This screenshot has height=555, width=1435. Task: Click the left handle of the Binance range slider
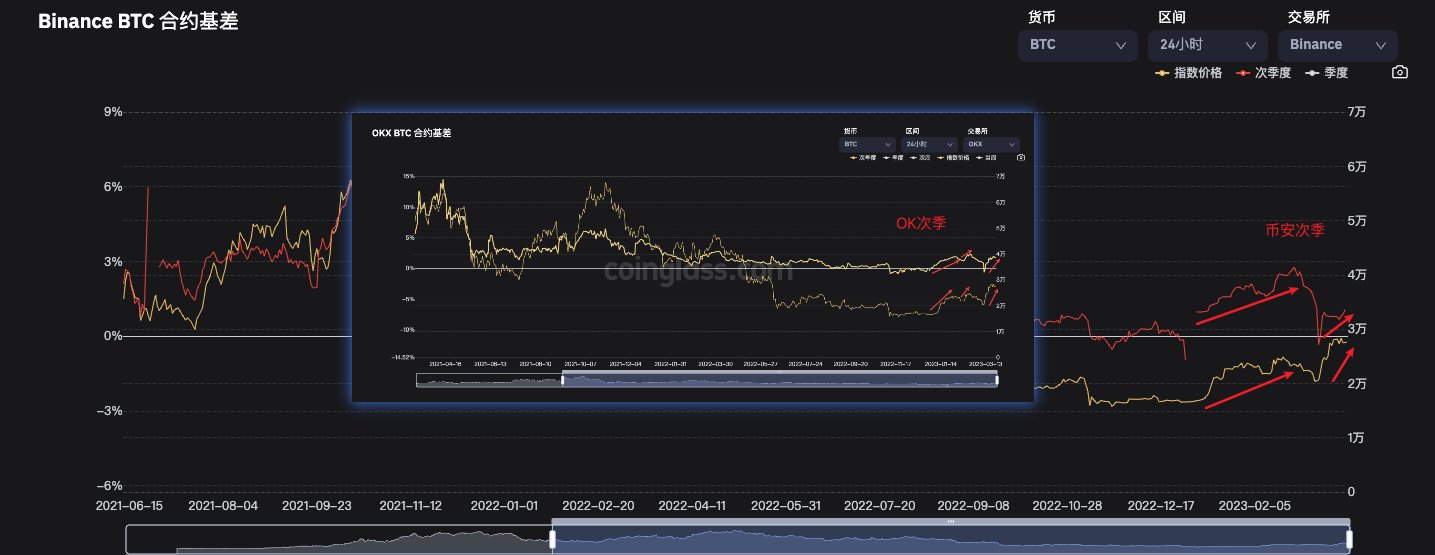[552, 539]
